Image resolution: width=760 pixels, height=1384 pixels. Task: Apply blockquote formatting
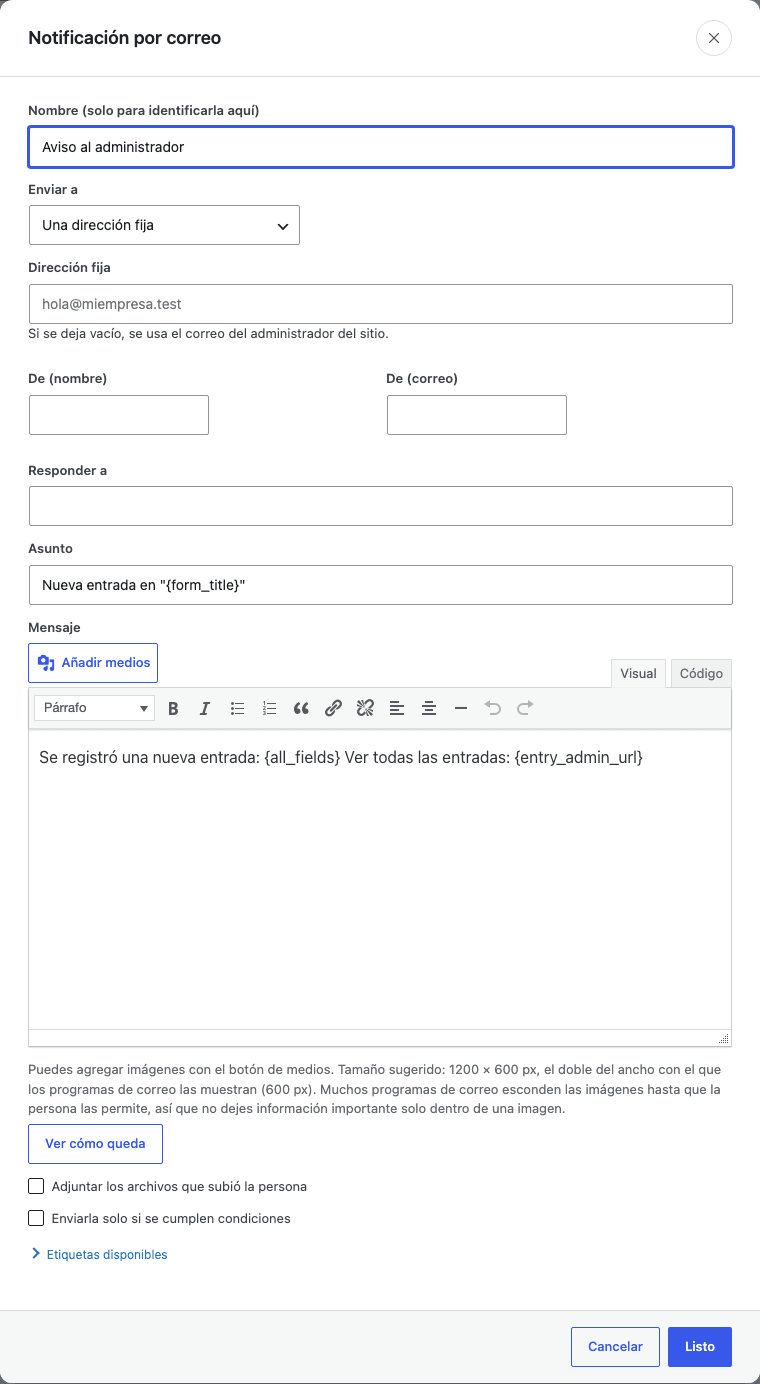click(x=301, y=708)
